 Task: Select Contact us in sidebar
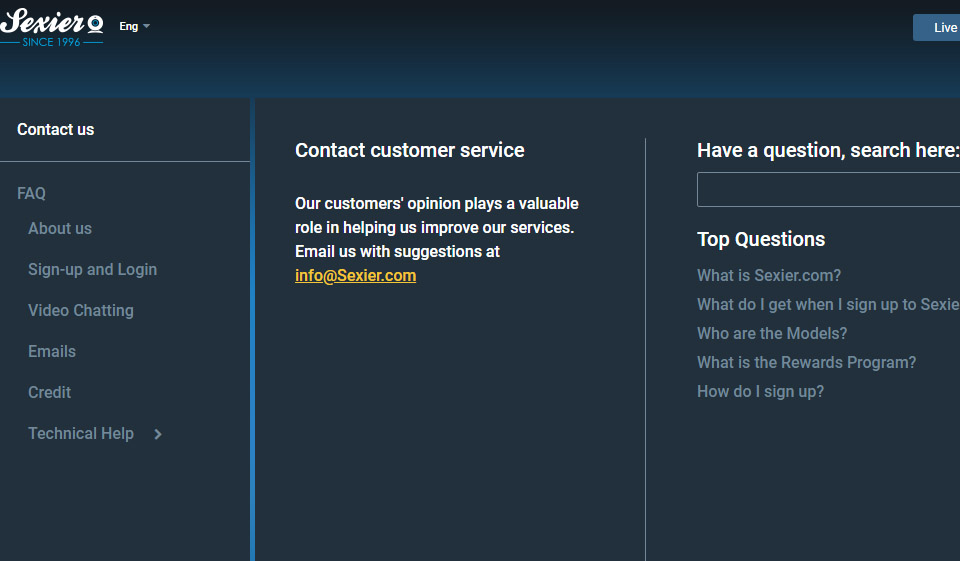tap(56, 129)
